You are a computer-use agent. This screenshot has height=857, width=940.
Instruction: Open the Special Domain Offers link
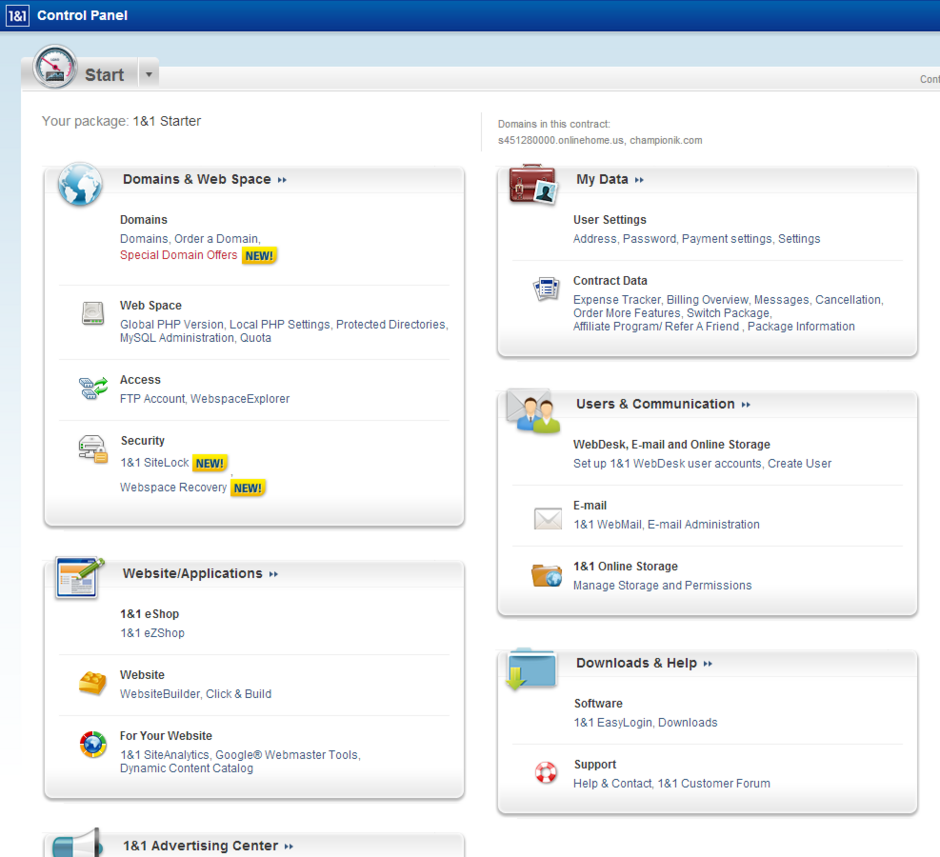179,255
